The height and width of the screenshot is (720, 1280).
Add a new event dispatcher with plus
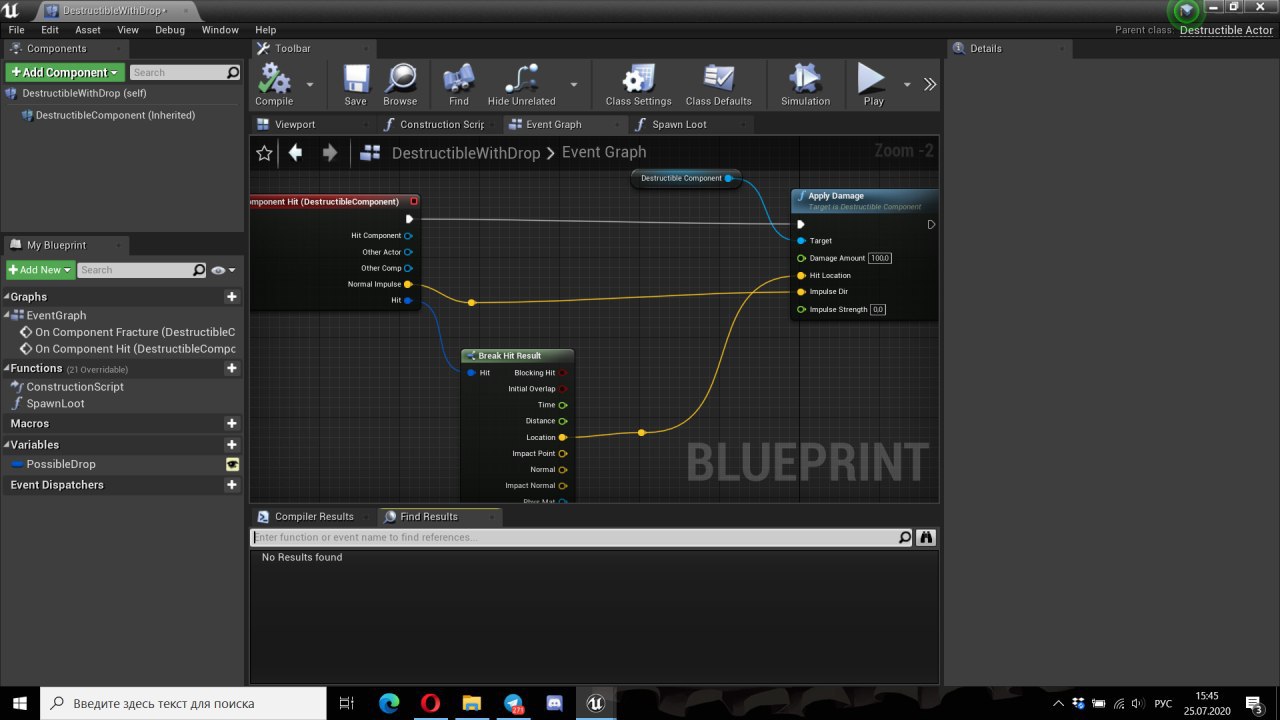[232, 485]
